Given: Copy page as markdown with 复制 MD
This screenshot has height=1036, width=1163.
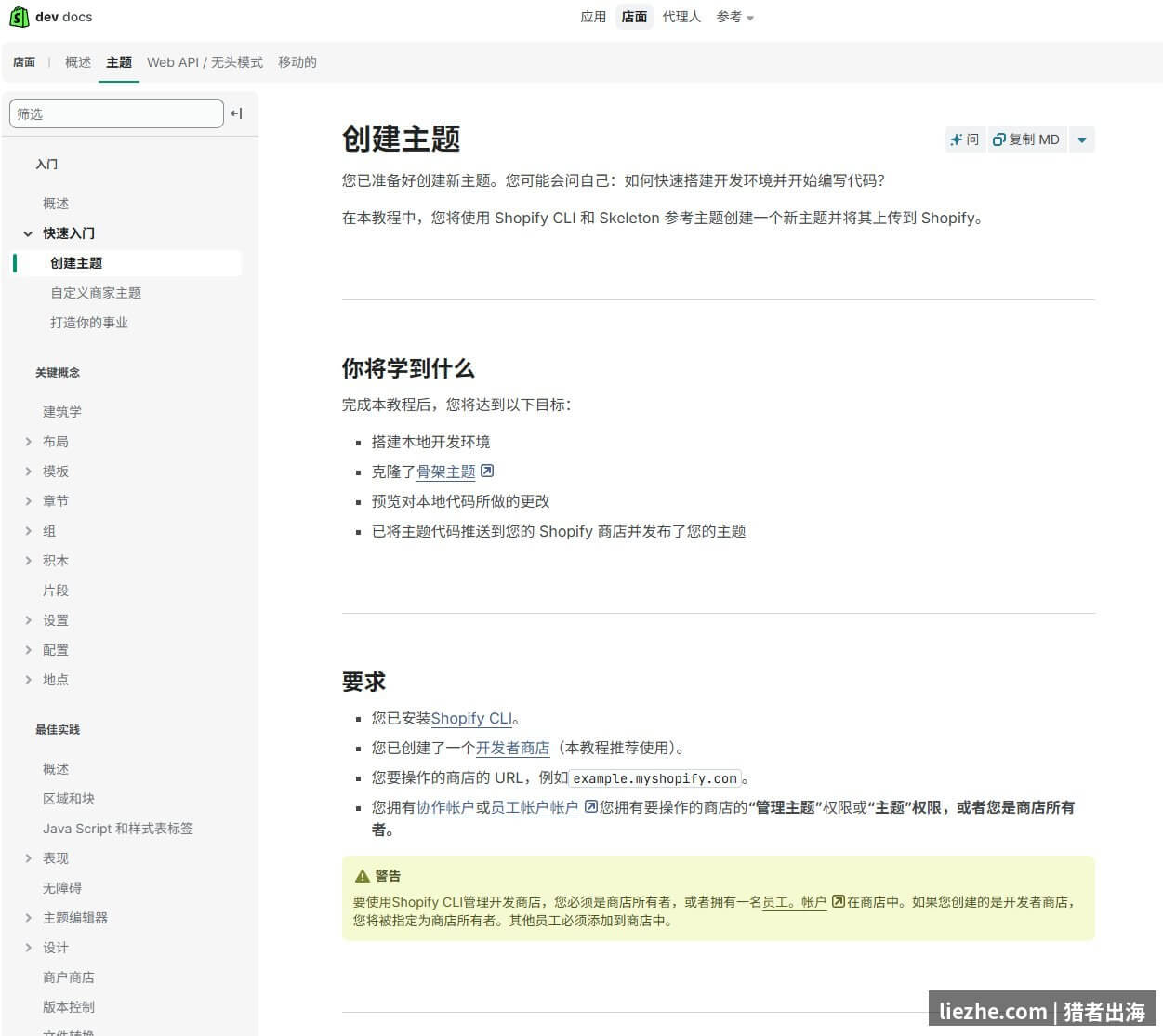Looking at the screenshot, I should (1026, 139).
